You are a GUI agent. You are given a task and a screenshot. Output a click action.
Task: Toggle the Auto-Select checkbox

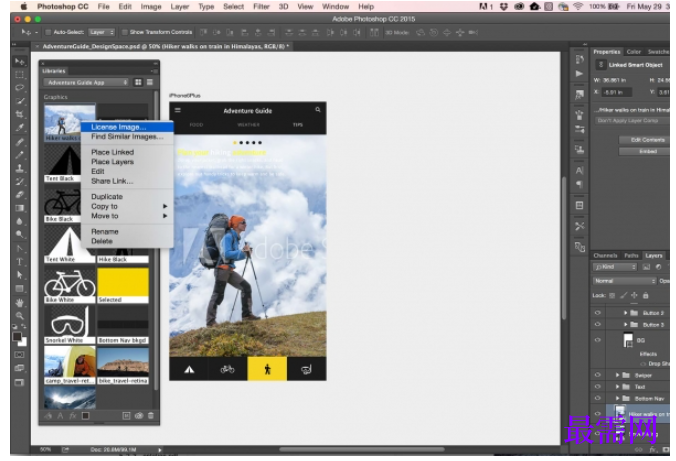pos(48,32)
